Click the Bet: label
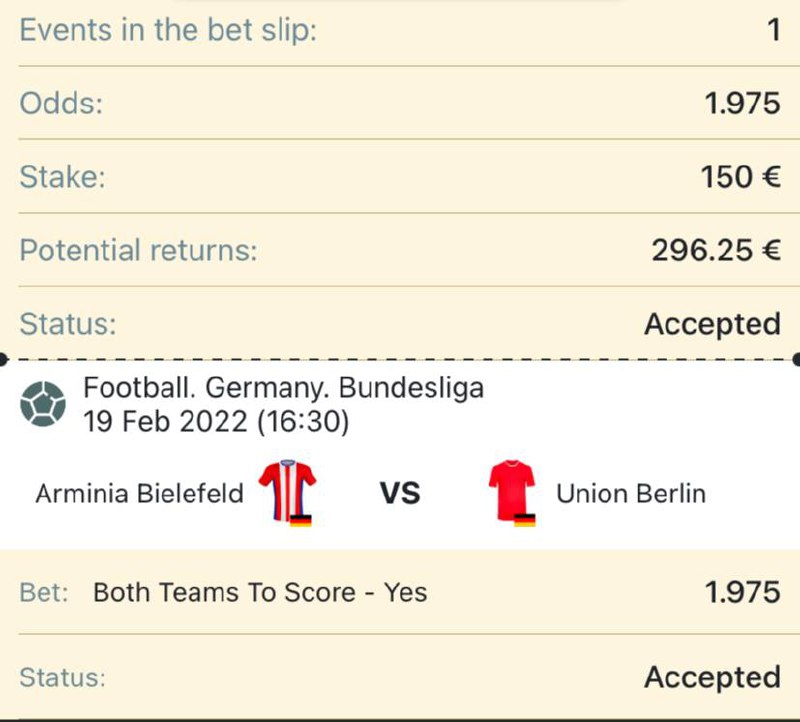 pos(44,592)
